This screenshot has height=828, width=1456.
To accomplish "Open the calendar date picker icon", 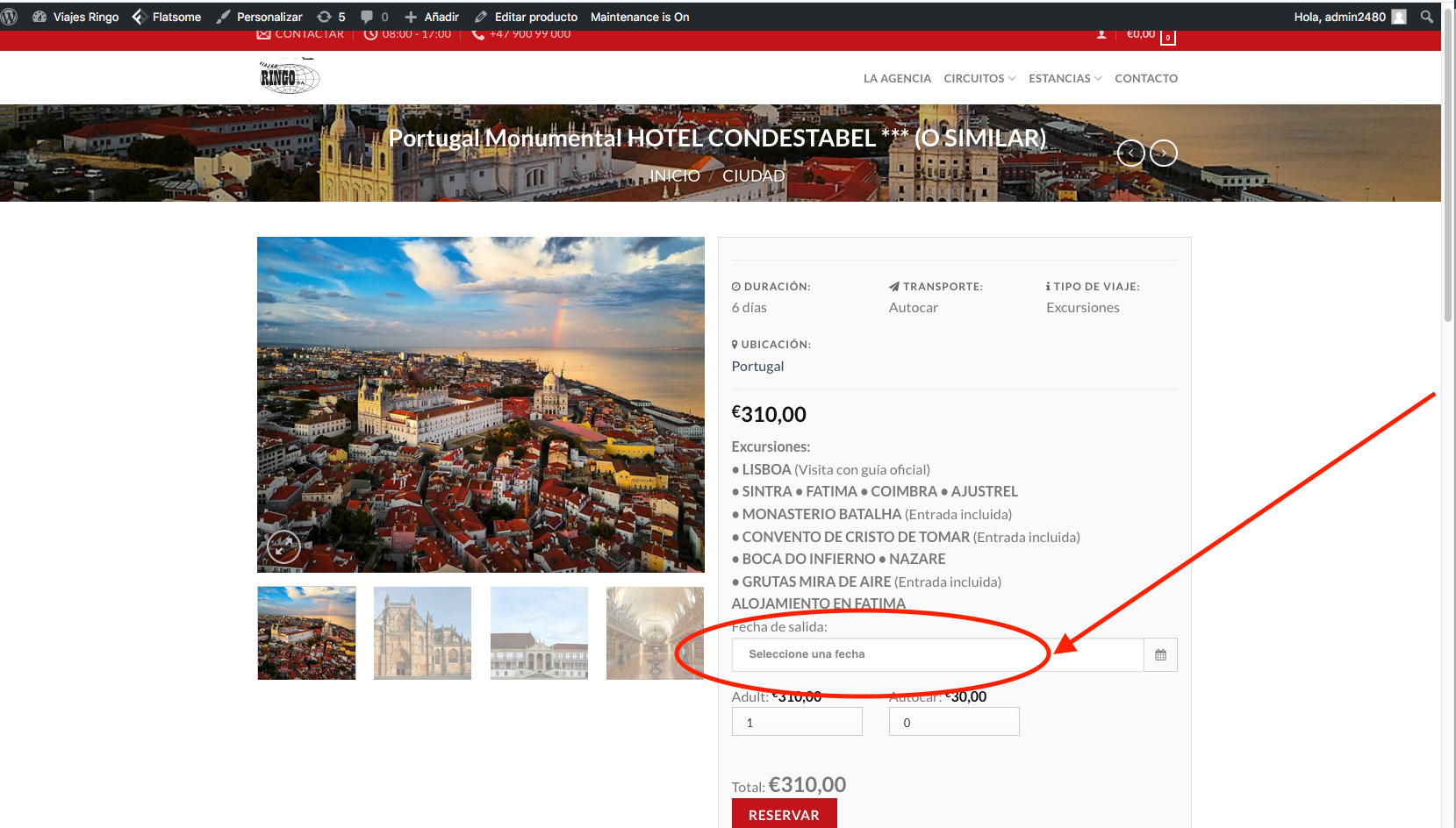I will pos(1160,655).
